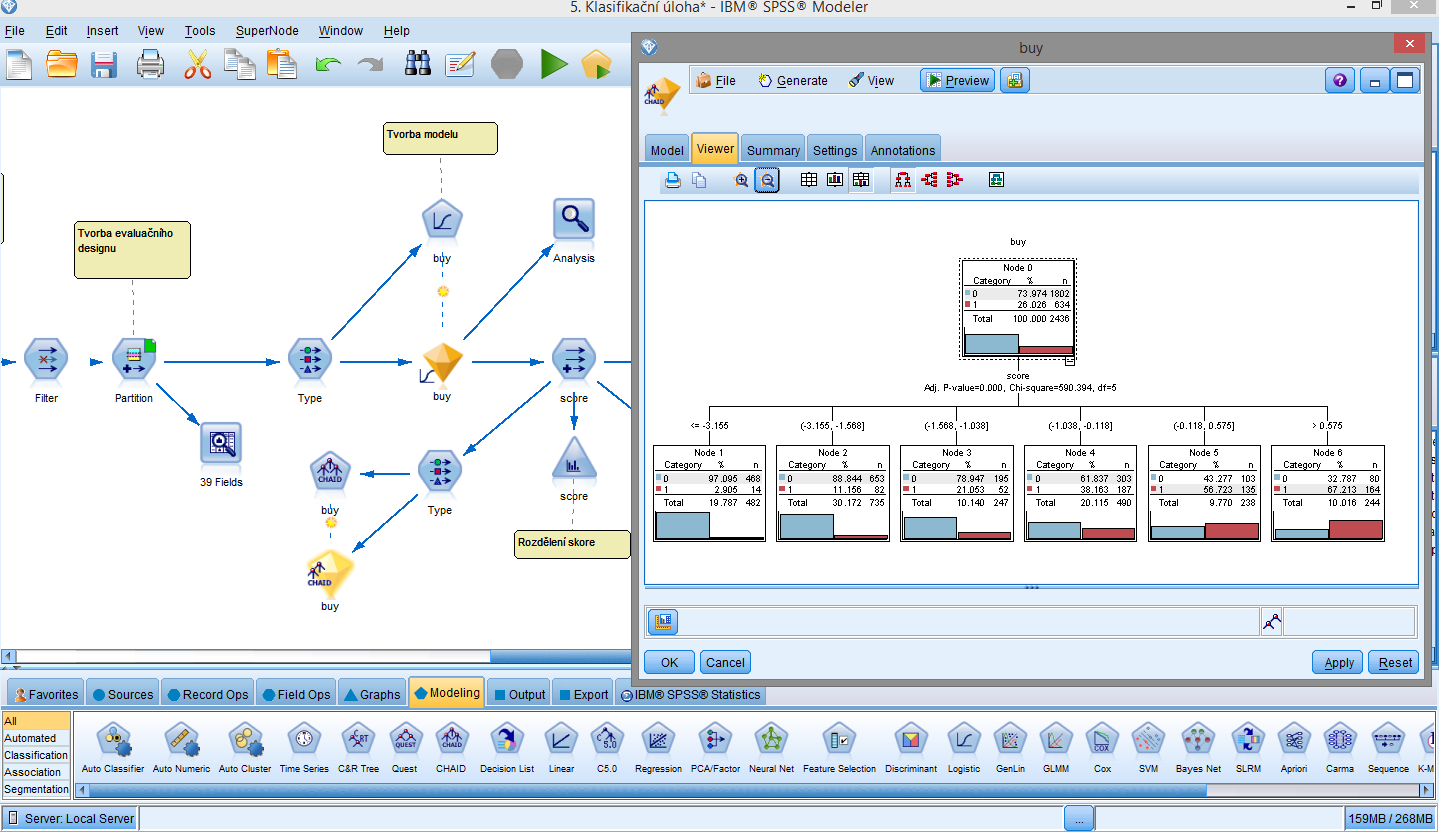Click the Bayes Net palette node
The width and height of the screenshot is (1439, 833).
pos(1198,742)
